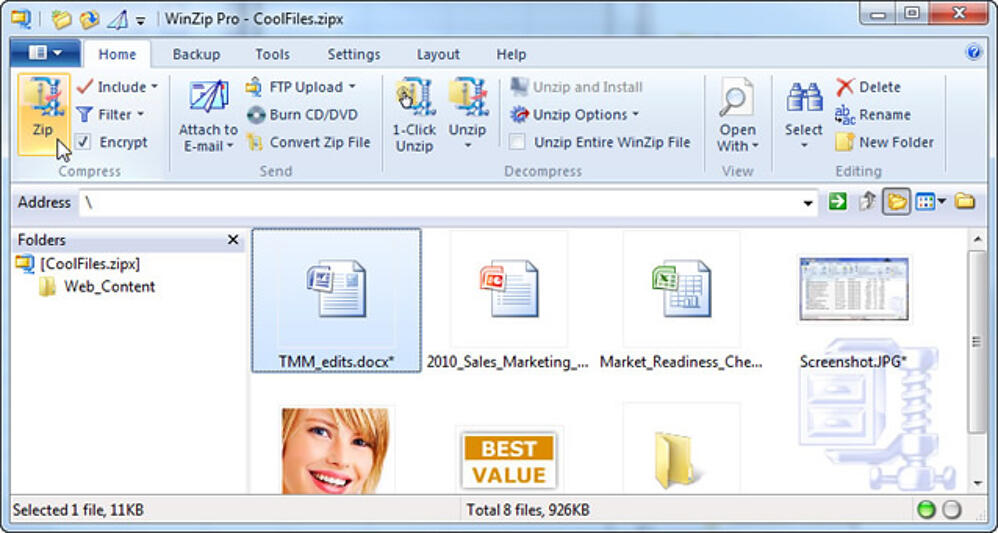Click the quick access open folder icon
Viewport: 998px width, 533px height.
click(x=62, y=19)
